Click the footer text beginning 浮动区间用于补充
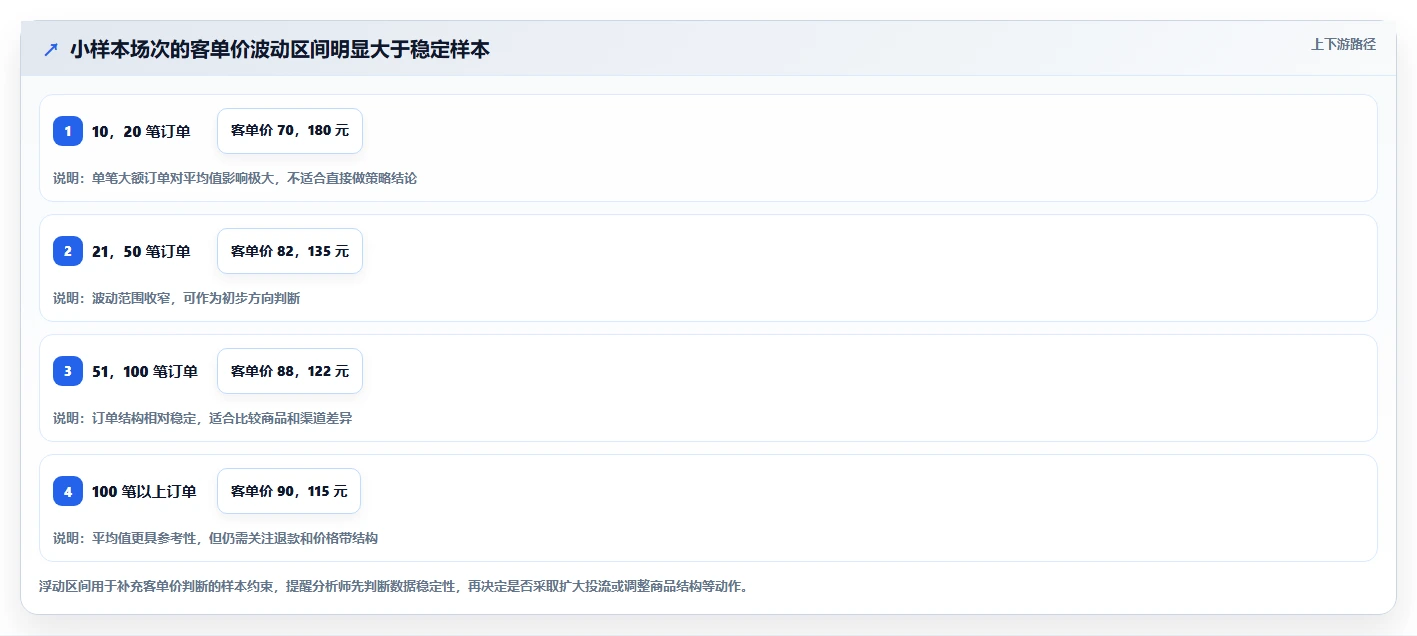Screen dimensions: 1417x636 click(x=393, y=586)
